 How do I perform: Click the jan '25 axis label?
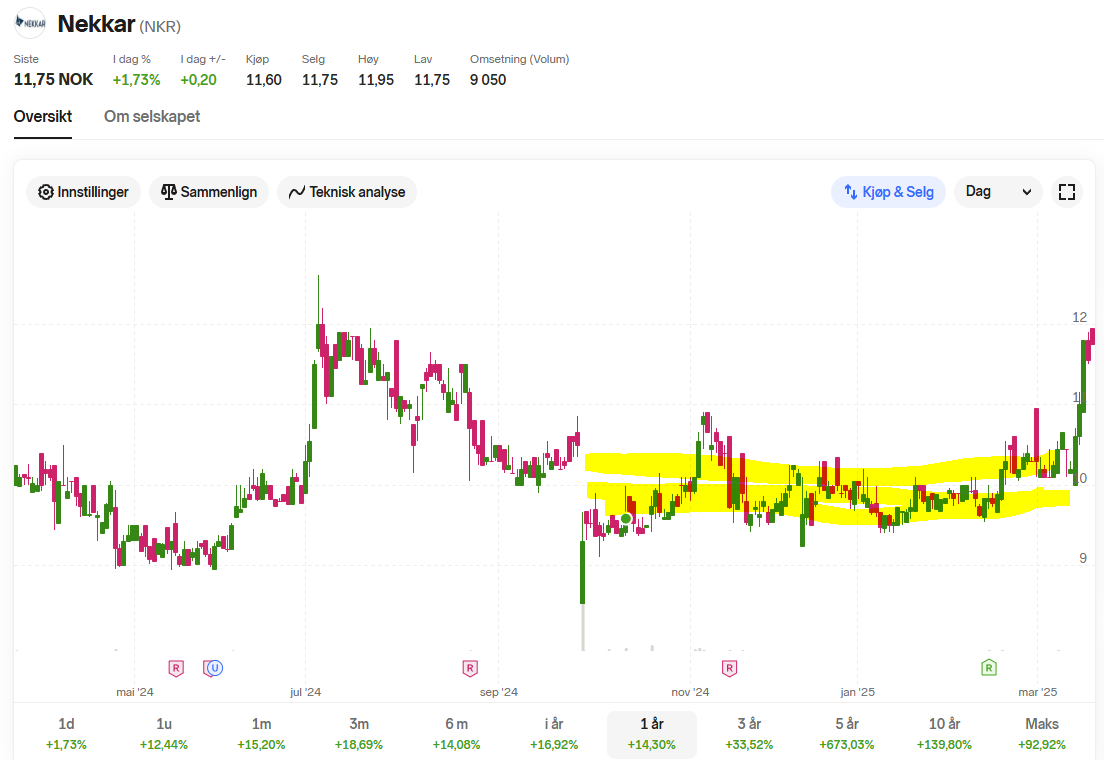858,692
